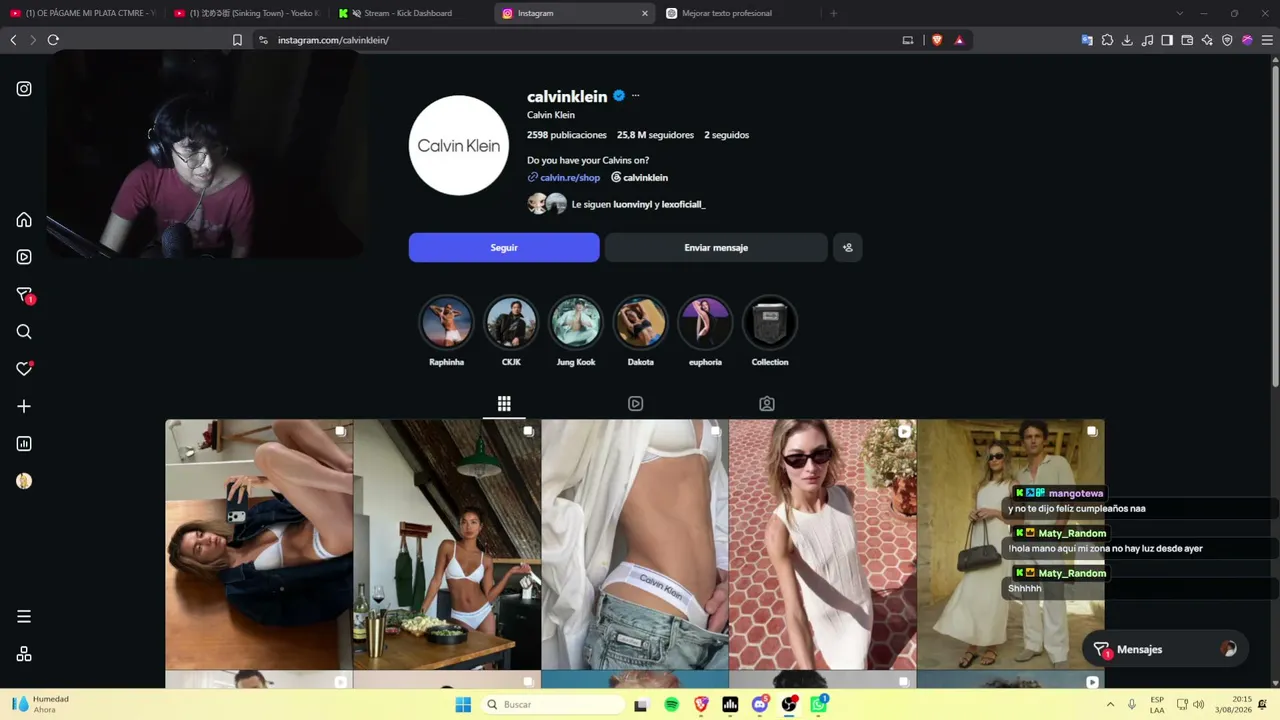
Task: Click the similar accounts suggestion button
Action: [848, 247]
